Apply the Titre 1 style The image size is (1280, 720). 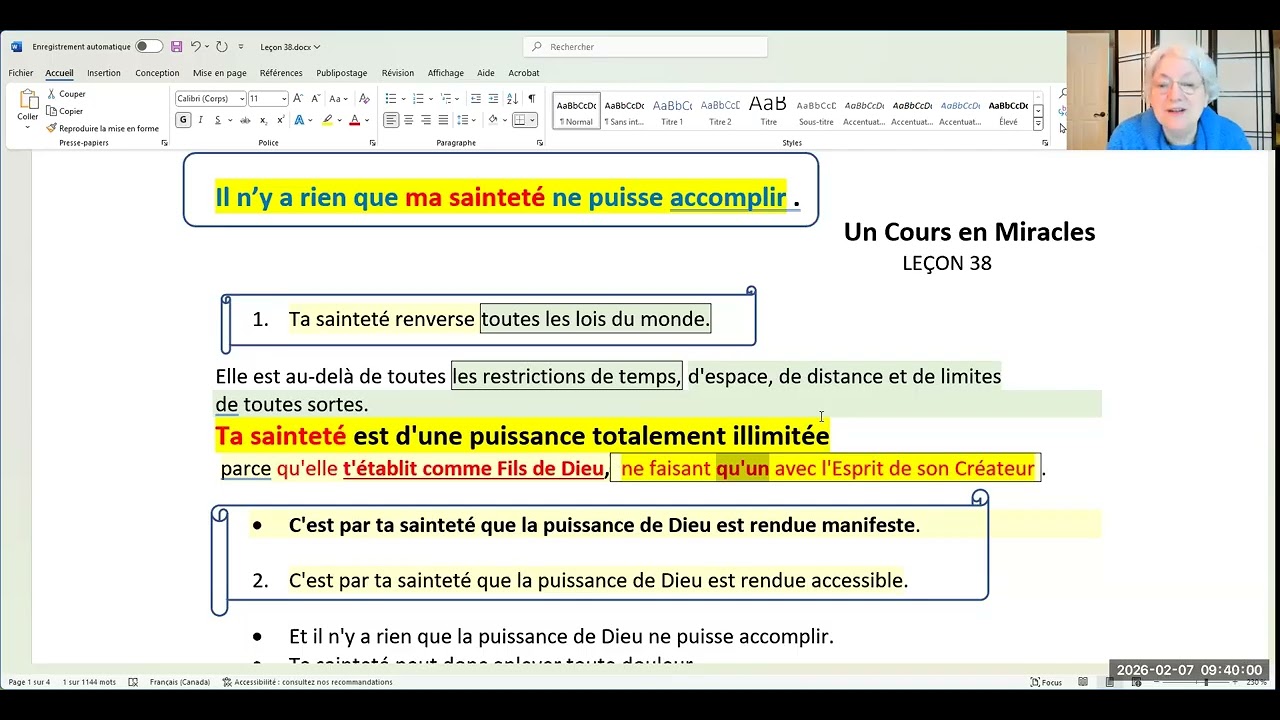[x=672, y=110]
